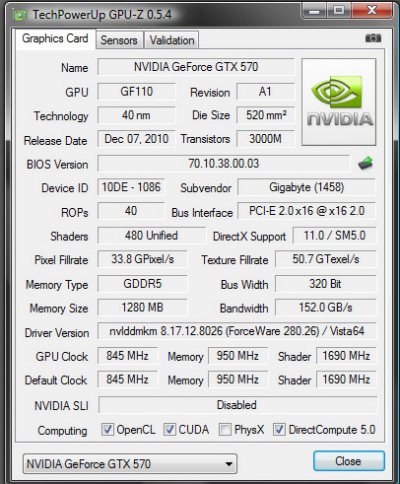The height and width of the screenshot is (484, 400).
Task: Select the NVIDIA GeForce GTX 570 combo box
Action: pyautogui.click(x=130, y=464)
